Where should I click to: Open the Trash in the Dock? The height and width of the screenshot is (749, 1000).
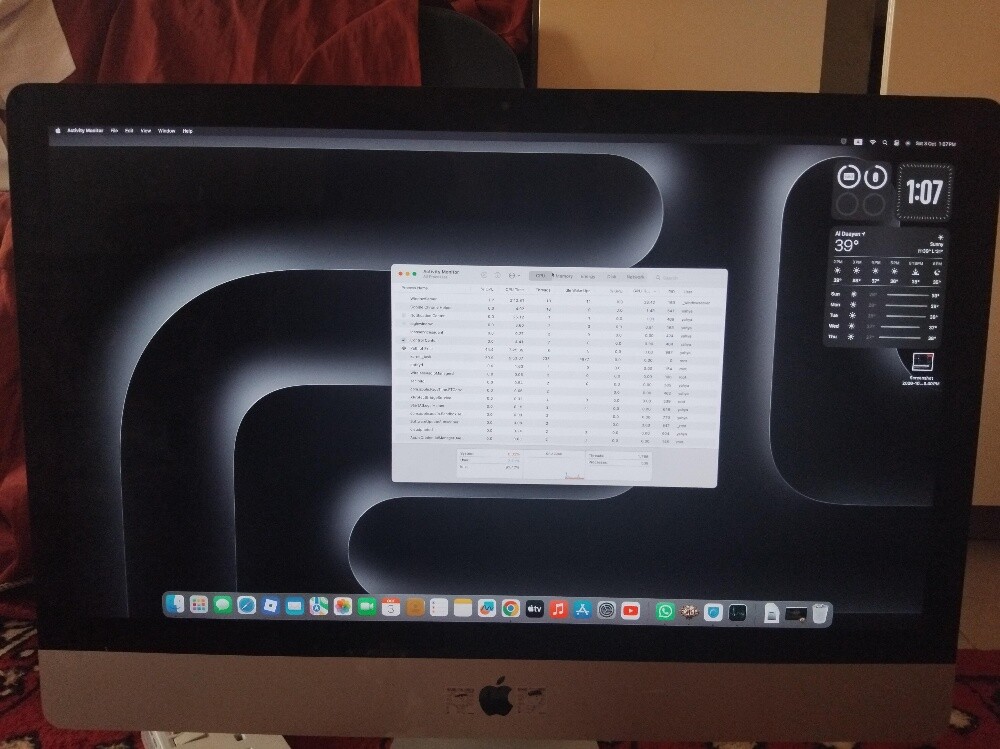coord(820,614)
